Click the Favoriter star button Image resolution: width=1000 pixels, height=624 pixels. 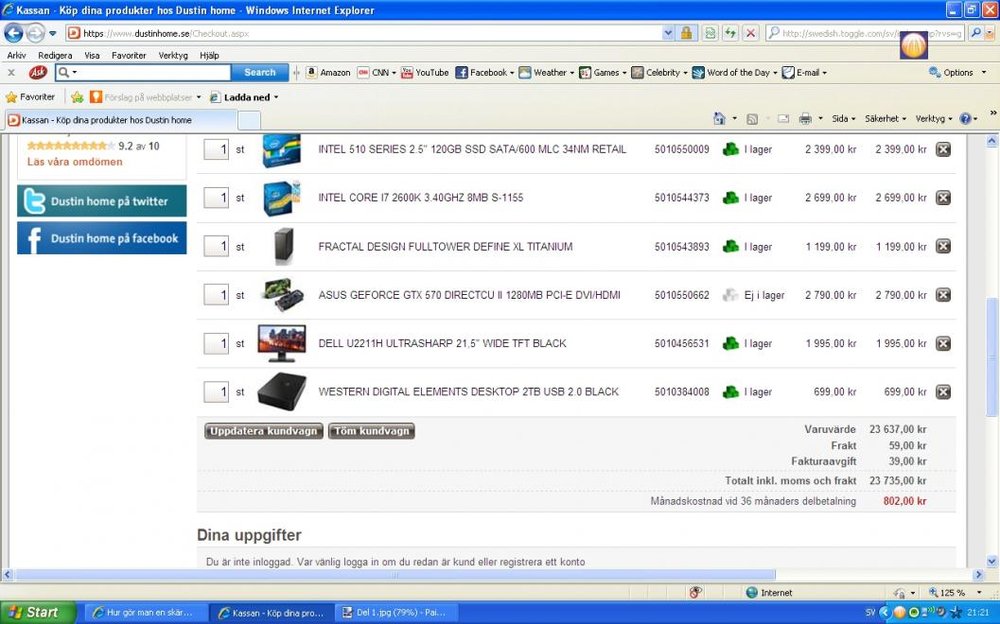(x=30, y=97)
